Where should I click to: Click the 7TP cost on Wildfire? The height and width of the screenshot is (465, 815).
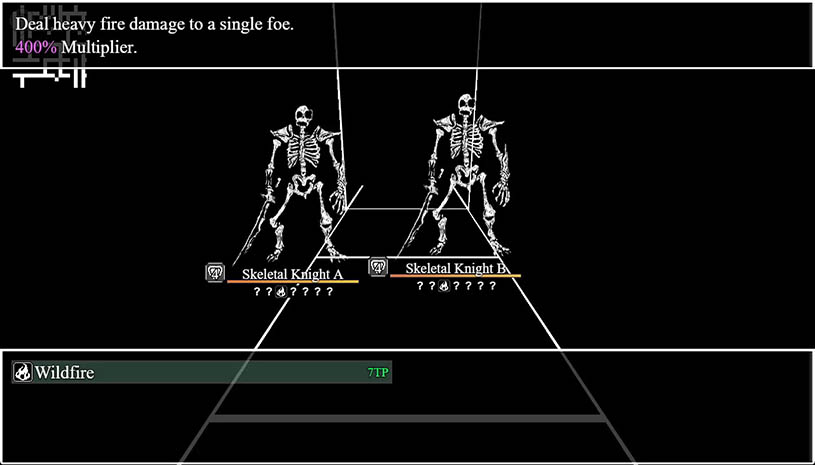click(x=377, y=373)
